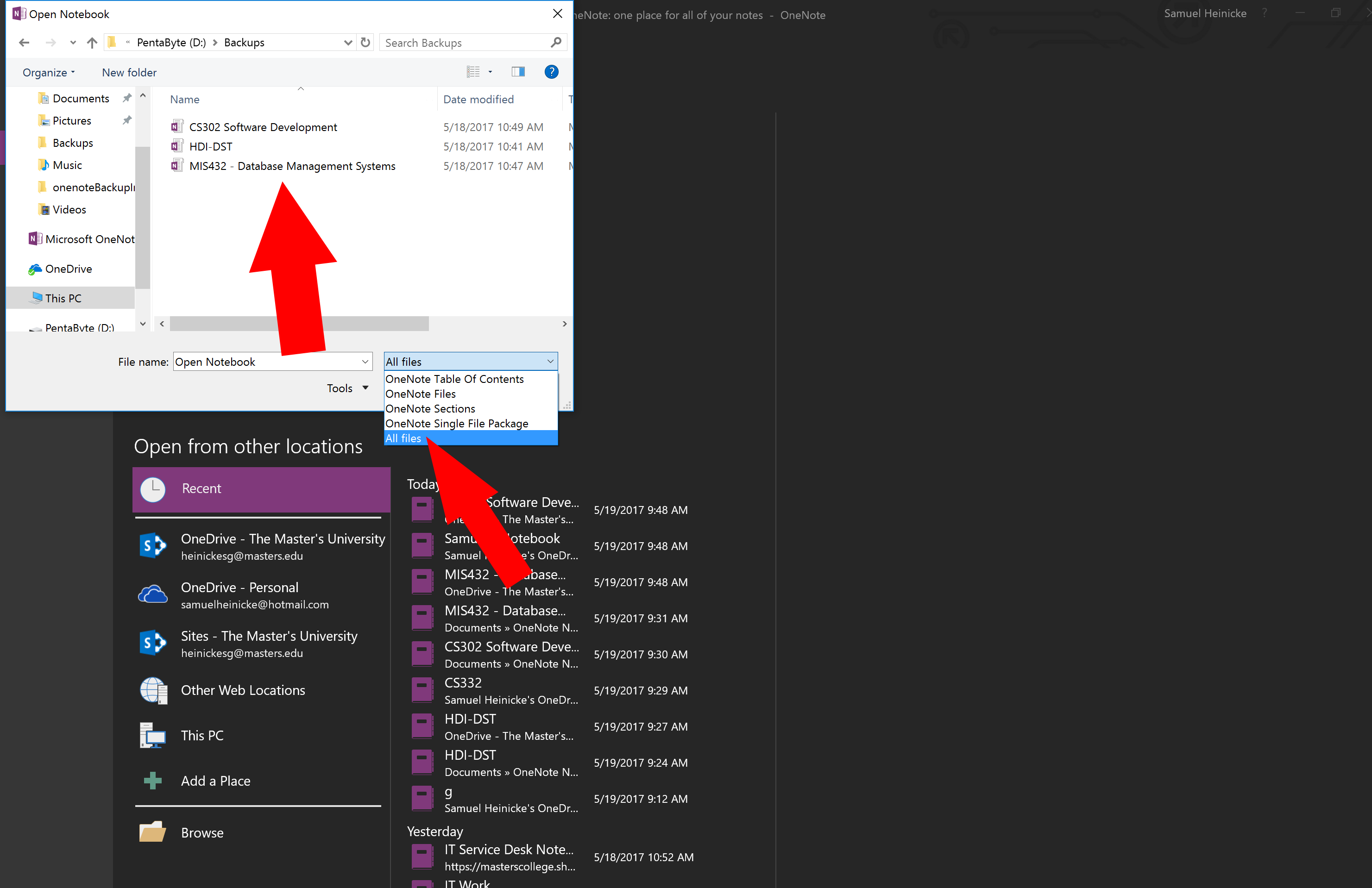Open the CS302 Software Development notebook file
The image size is (1372, 888).
coord(263,127)
